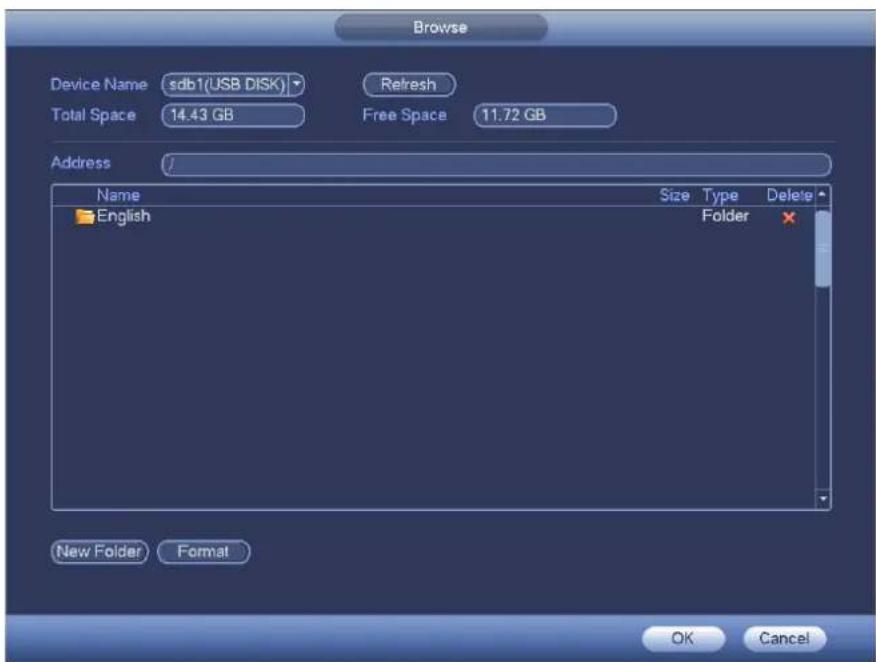This screenshot has height=662, width=876.
Task: Click the file list scrollbar thumb
Action: pos(823,249)
